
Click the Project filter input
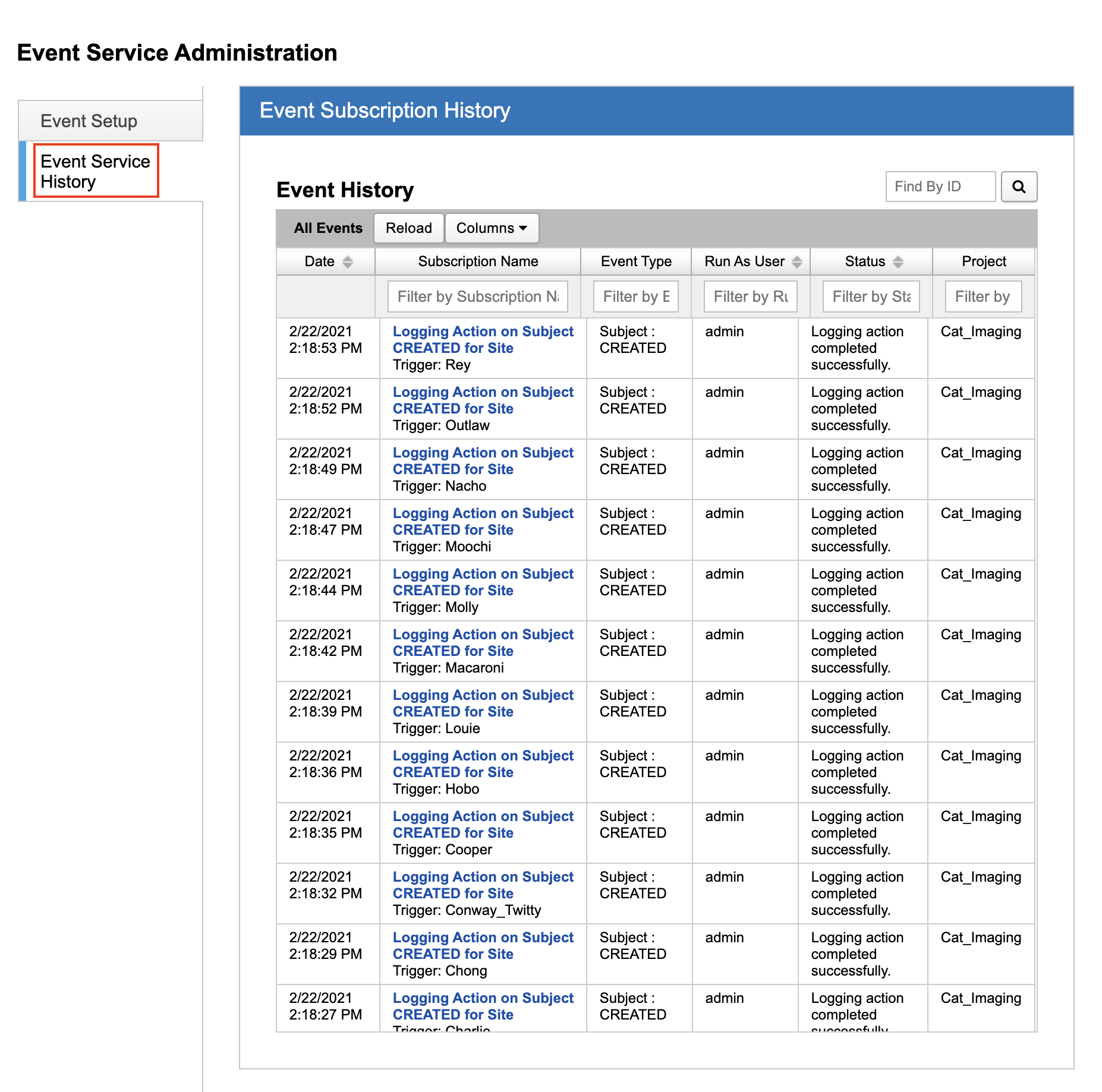[983, 296]
